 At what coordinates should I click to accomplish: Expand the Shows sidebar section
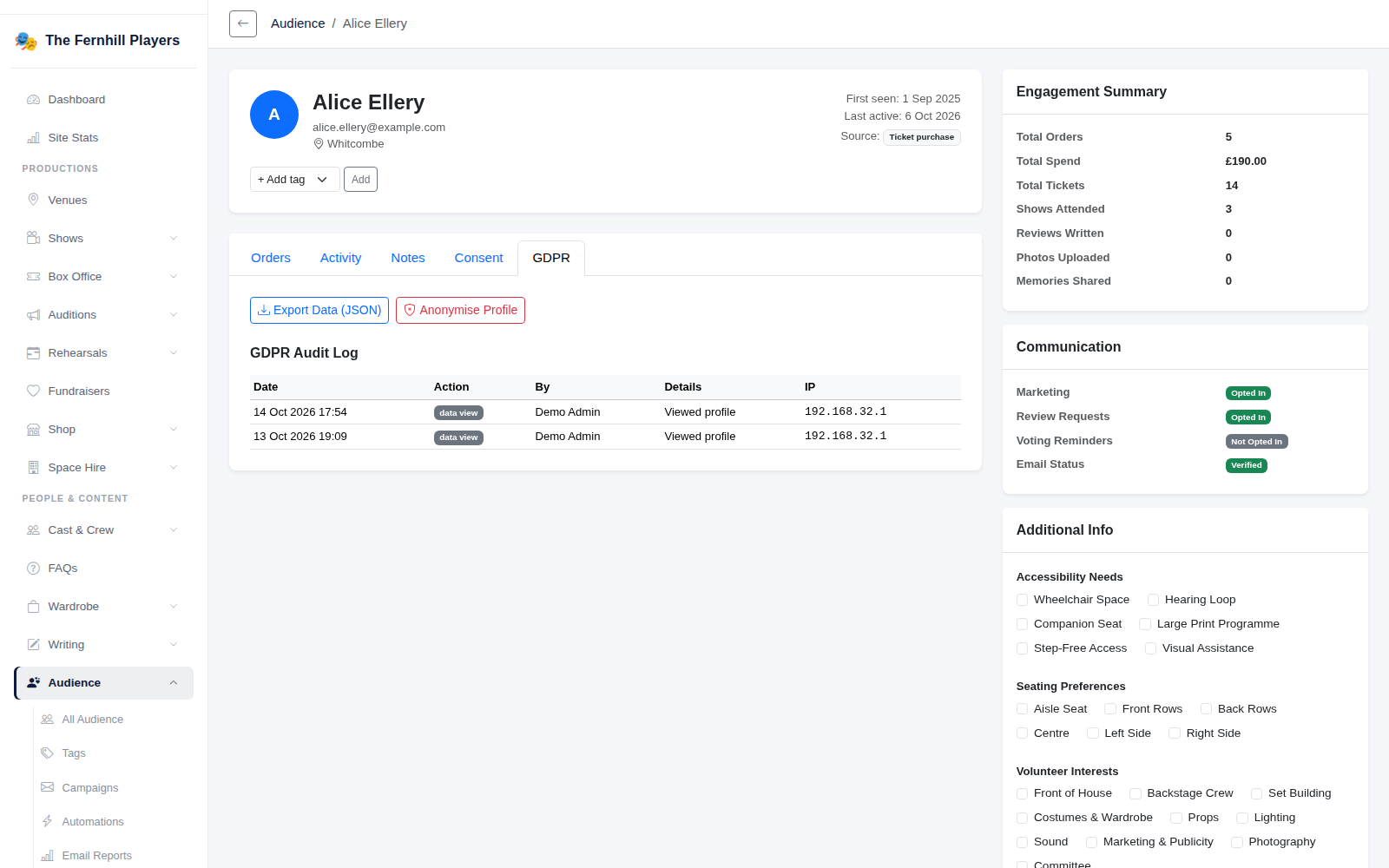pyautogui.click(x=174, y=238)
